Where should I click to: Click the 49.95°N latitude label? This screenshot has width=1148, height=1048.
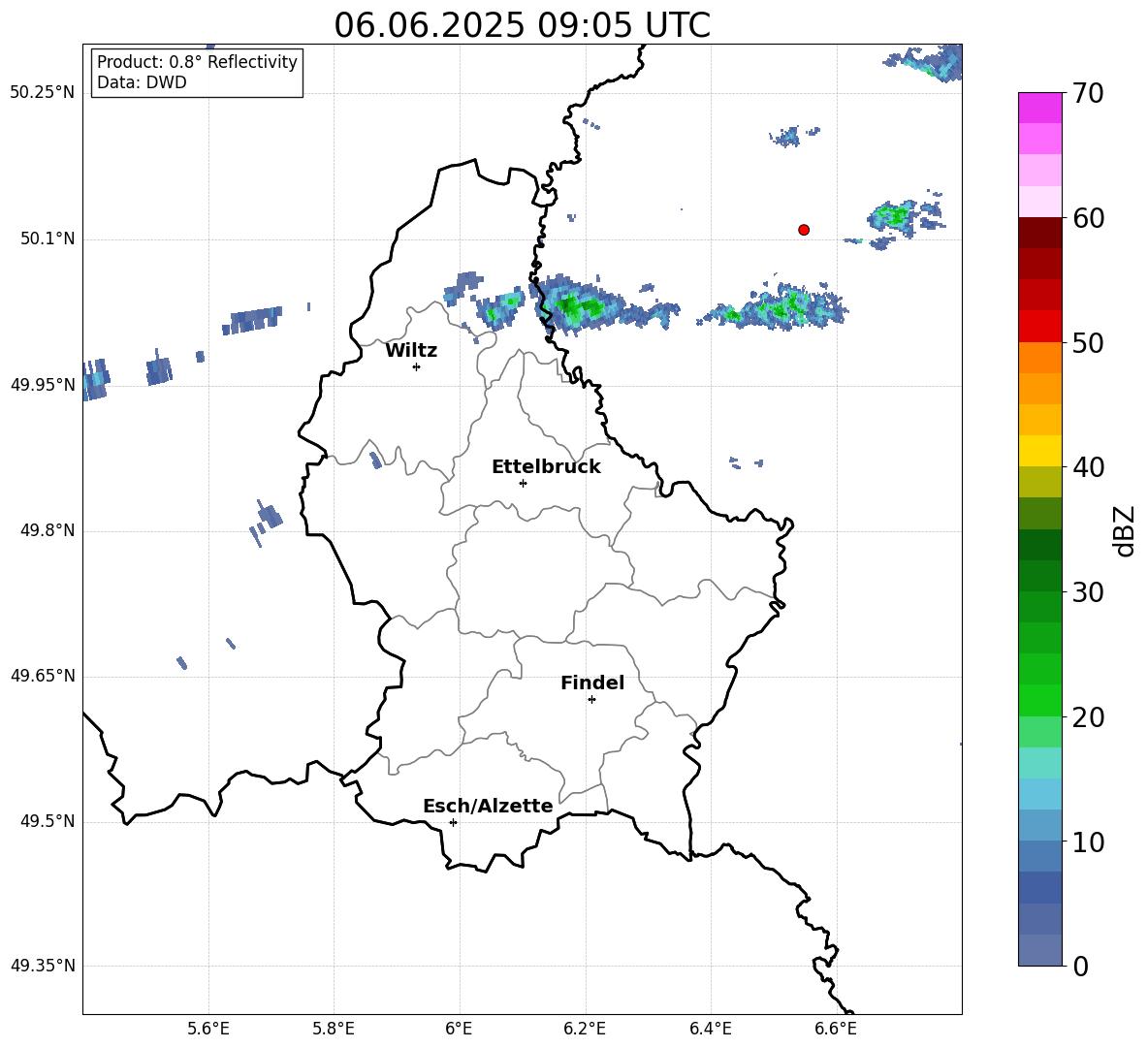click(43, 385)
